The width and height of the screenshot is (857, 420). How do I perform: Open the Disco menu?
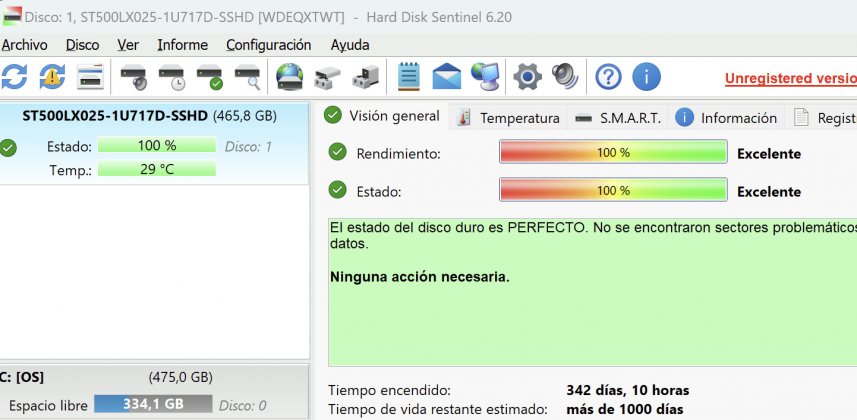click(83, 45)
